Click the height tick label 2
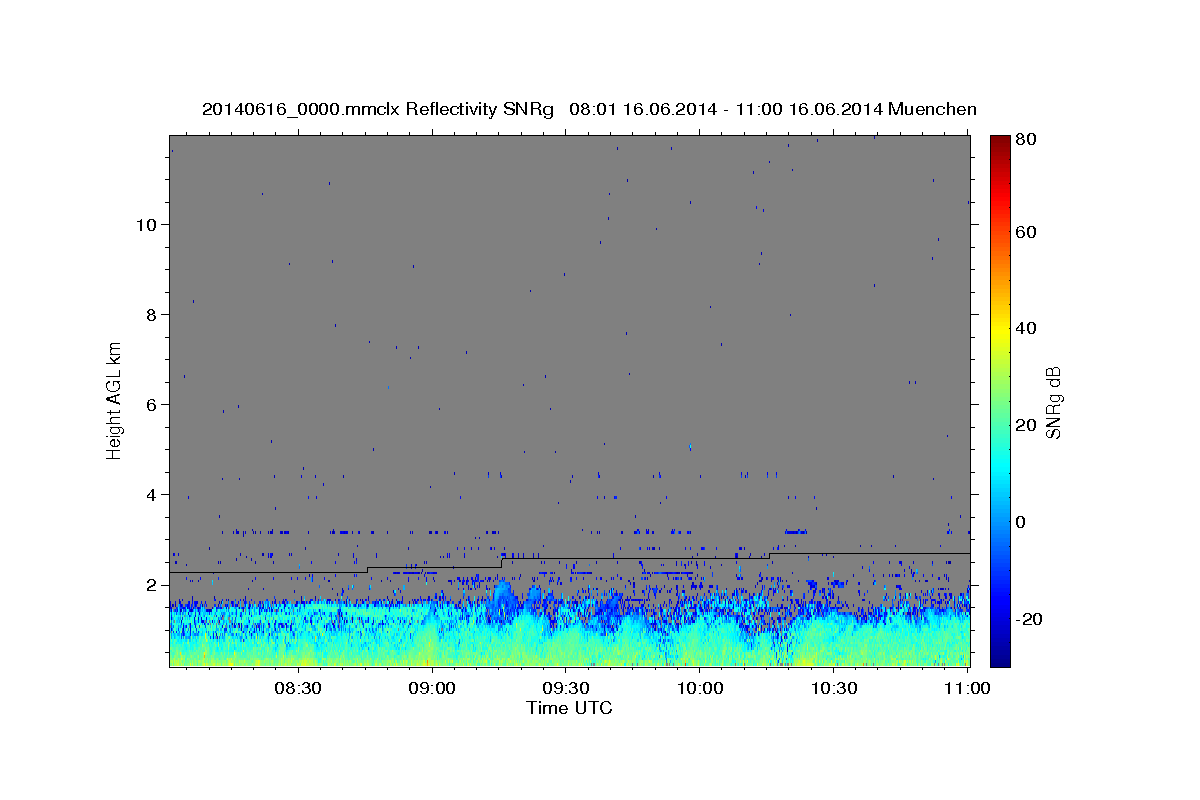The height and width of the screenshot is (800, 1200). [x=151, y=585]
